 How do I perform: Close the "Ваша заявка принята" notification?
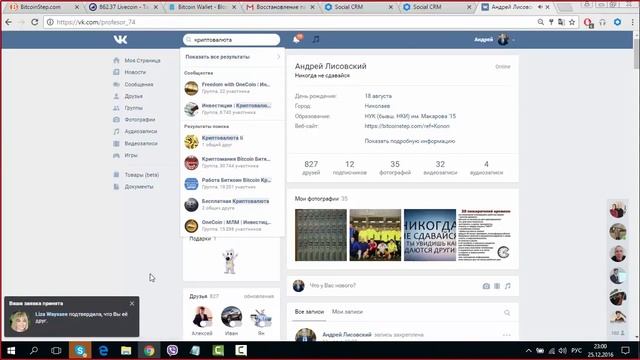(x=132, y=304)
